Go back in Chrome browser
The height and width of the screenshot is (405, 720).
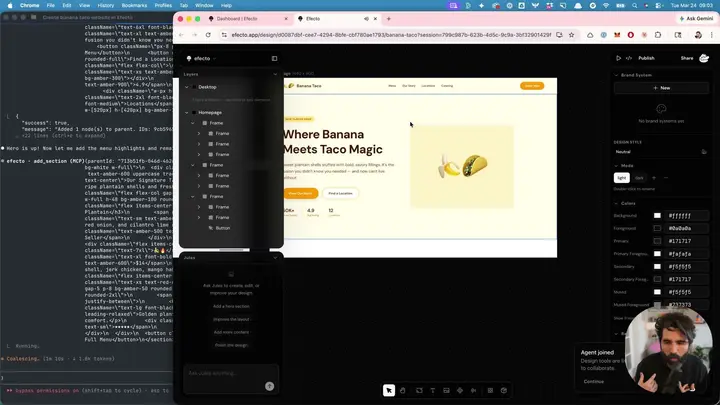pyautogui.click(x=181, y=35)
